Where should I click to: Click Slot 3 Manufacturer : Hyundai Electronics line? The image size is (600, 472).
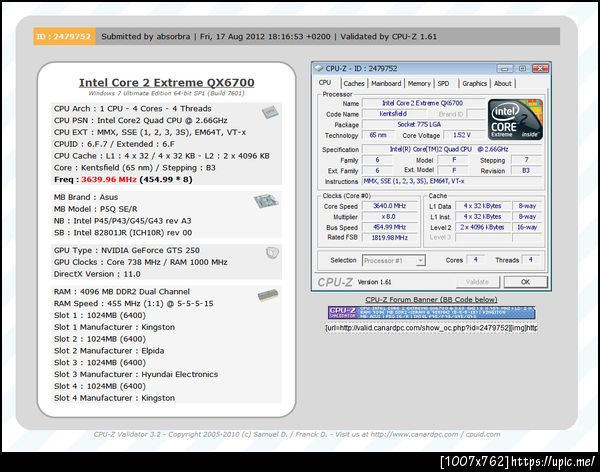tap(136, 374)
